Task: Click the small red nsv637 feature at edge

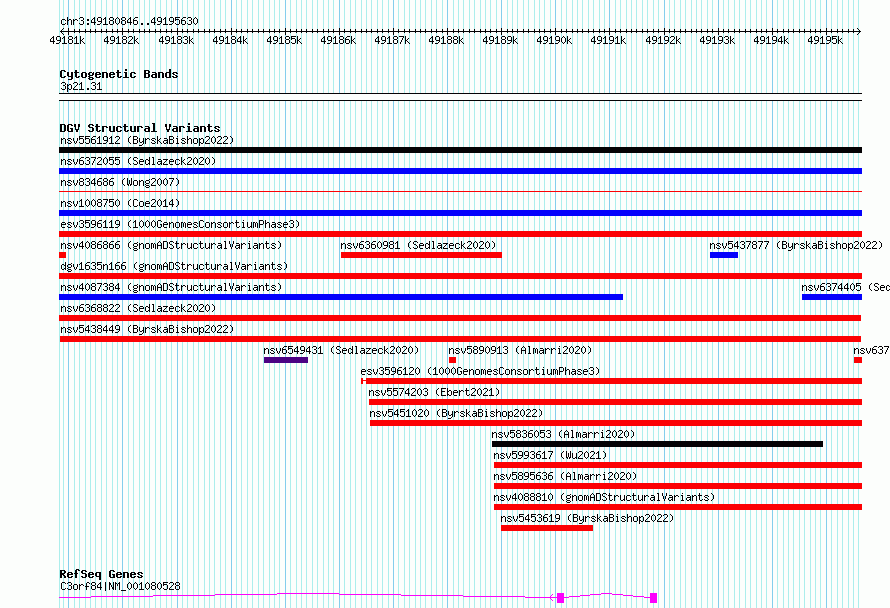Action: point(858,360)
